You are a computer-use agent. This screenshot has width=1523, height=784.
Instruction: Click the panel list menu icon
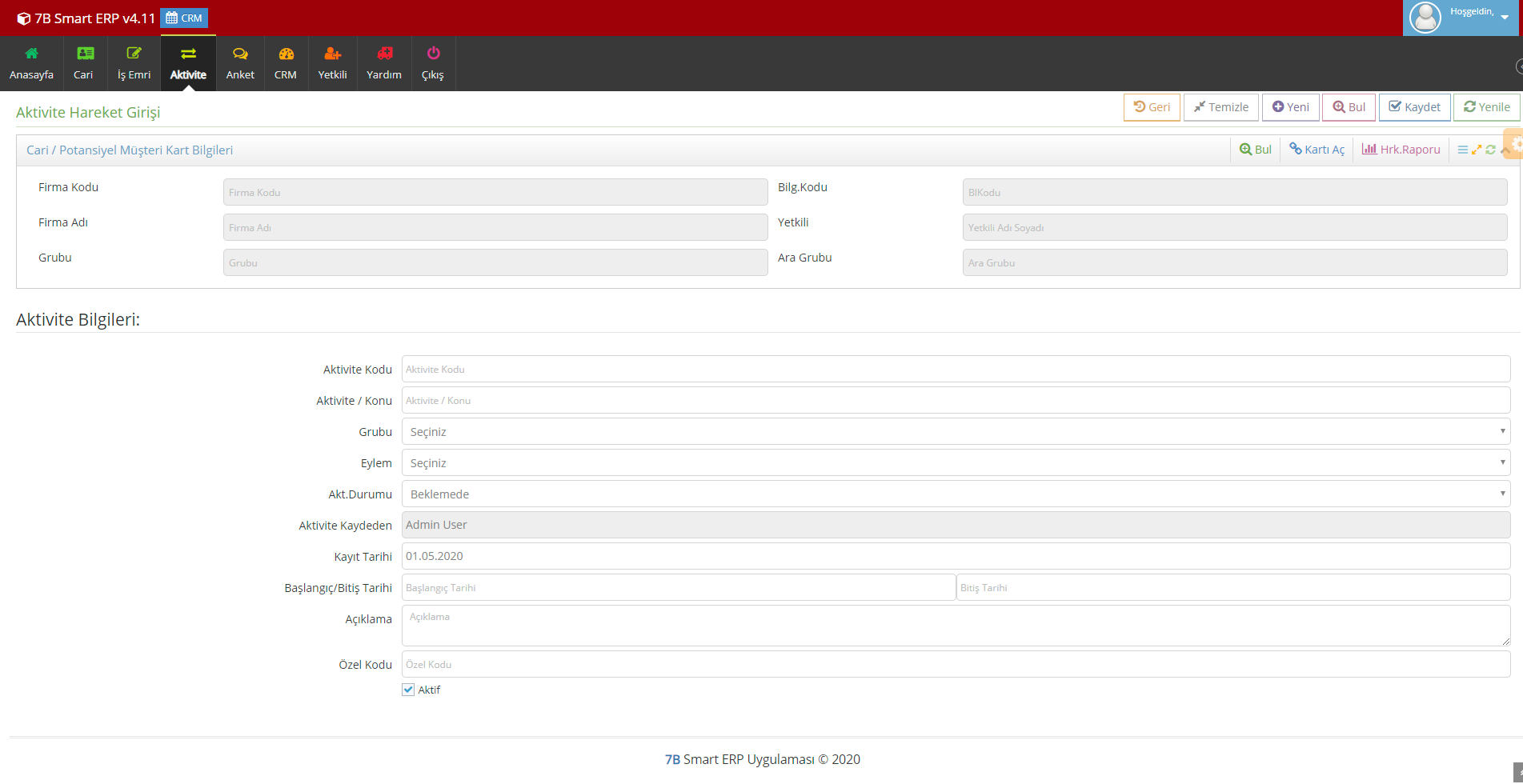[1462, 150]
